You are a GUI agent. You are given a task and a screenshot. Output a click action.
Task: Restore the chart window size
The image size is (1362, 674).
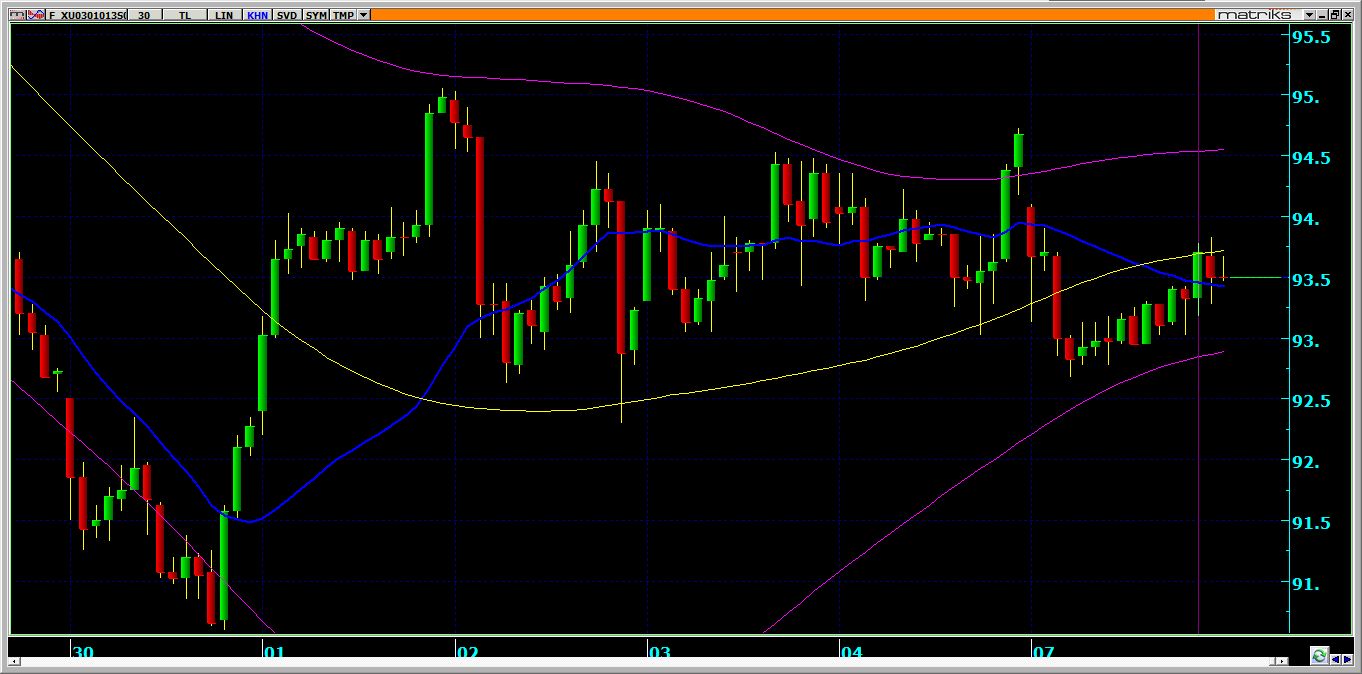1335,15
